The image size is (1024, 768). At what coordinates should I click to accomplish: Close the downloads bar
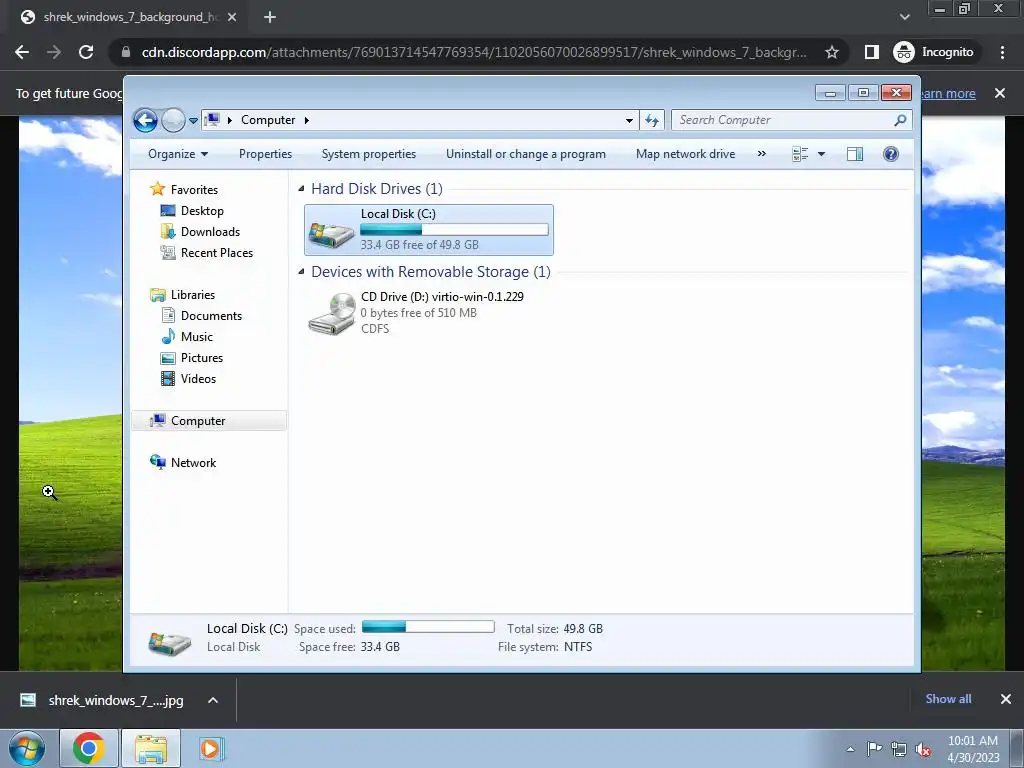tap(1006, 699)
